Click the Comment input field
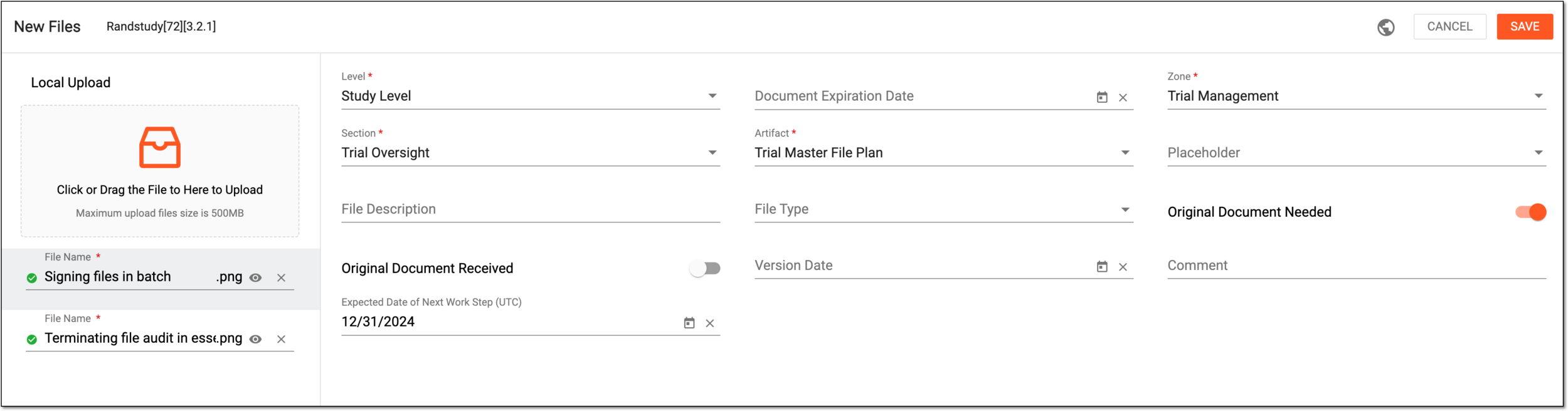This screenshot has height=411, width=1568. (x=1357, y=266)
